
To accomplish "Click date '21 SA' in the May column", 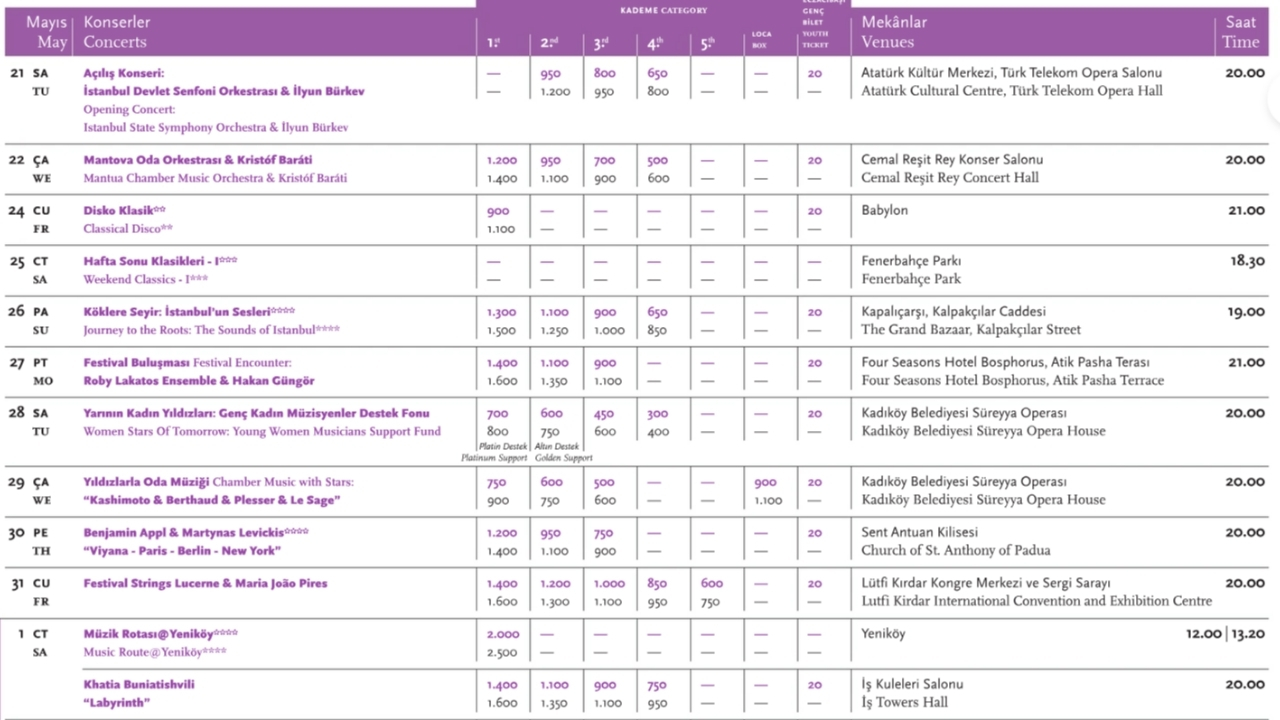I will pos(29,73).
